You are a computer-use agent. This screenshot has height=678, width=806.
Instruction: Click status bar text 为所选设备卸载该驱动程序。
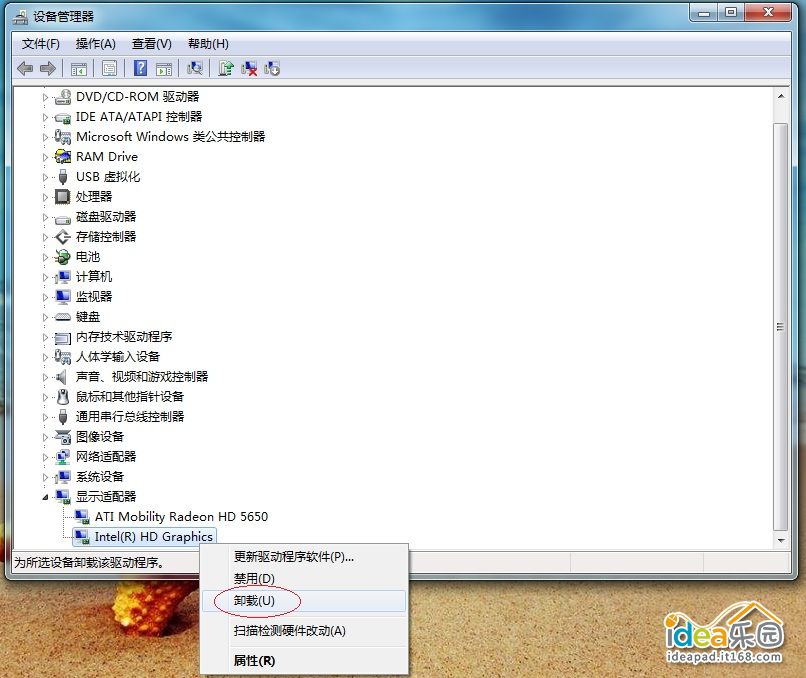point(89,563)
